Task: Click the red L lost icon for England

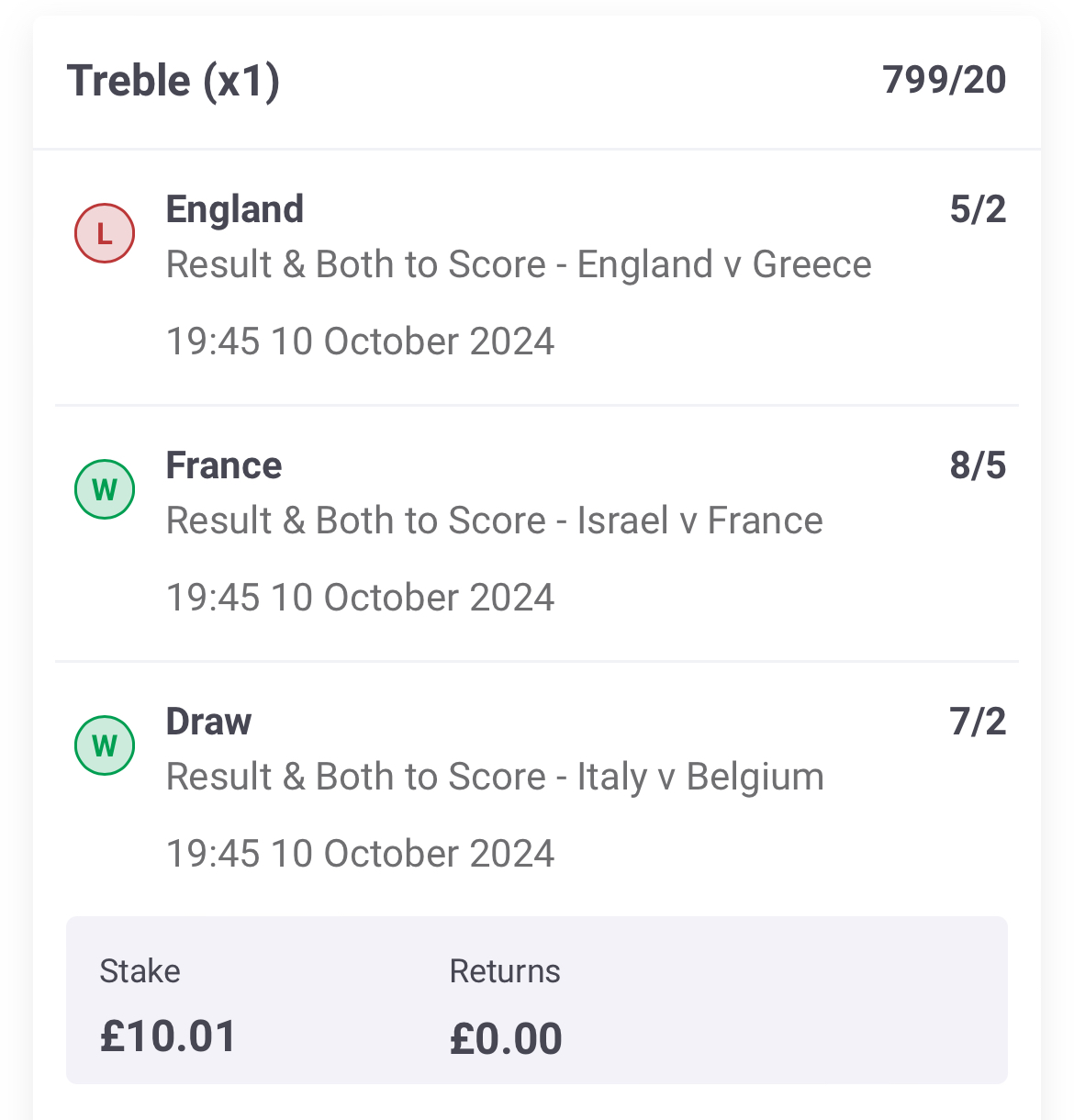Action: (x=105, y=233)
